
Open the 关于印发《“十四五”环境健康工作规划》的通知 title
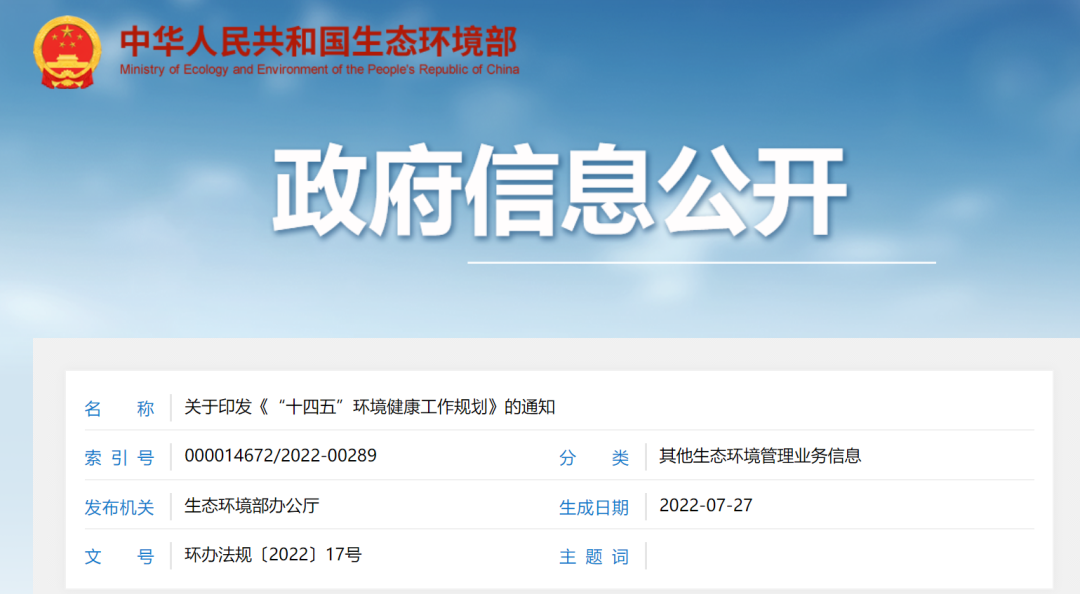369,407
